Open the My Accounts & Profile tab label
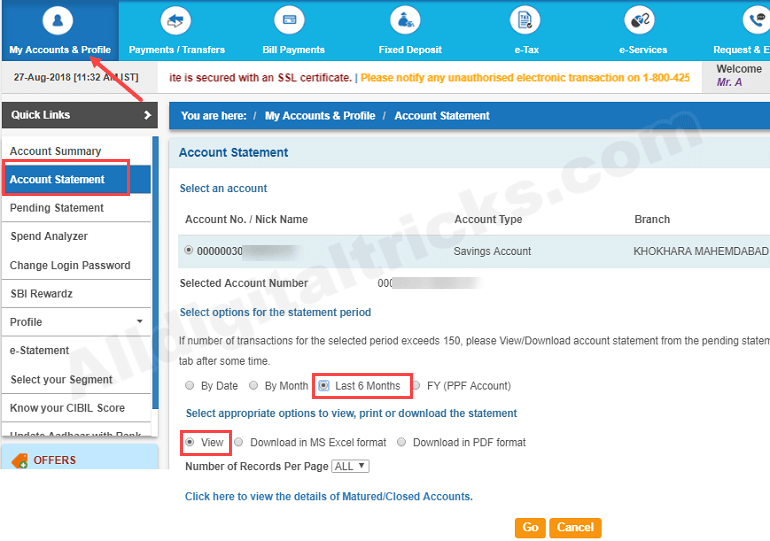770x541 pixels. pos(60,50)
